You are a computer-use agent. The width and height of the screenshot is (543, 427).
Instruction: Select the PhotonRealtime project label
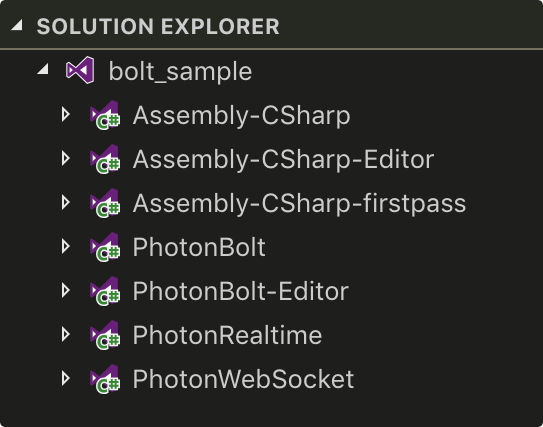click(x=228, y=335)
